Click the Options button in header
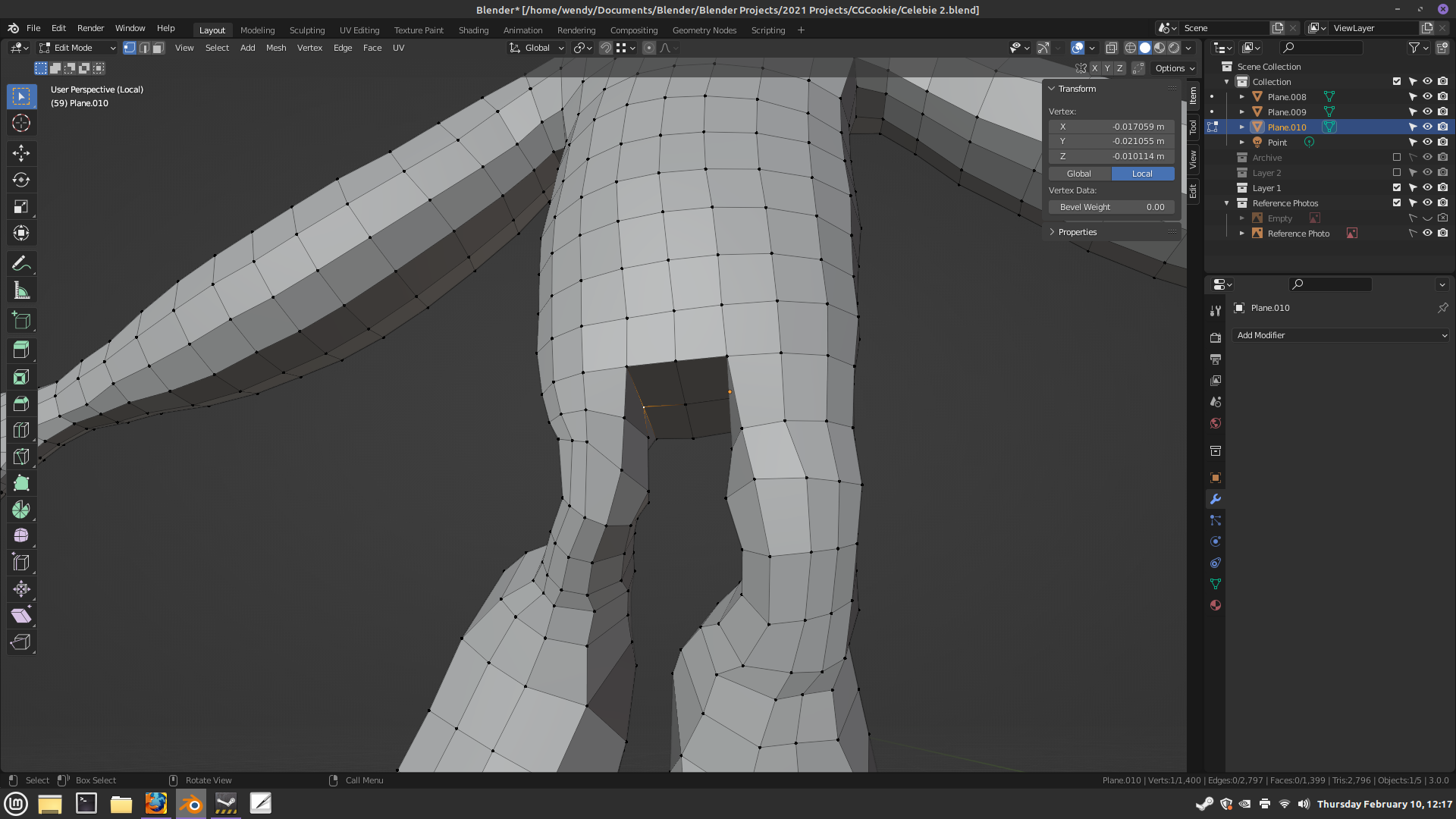 tap(1174, 68)
